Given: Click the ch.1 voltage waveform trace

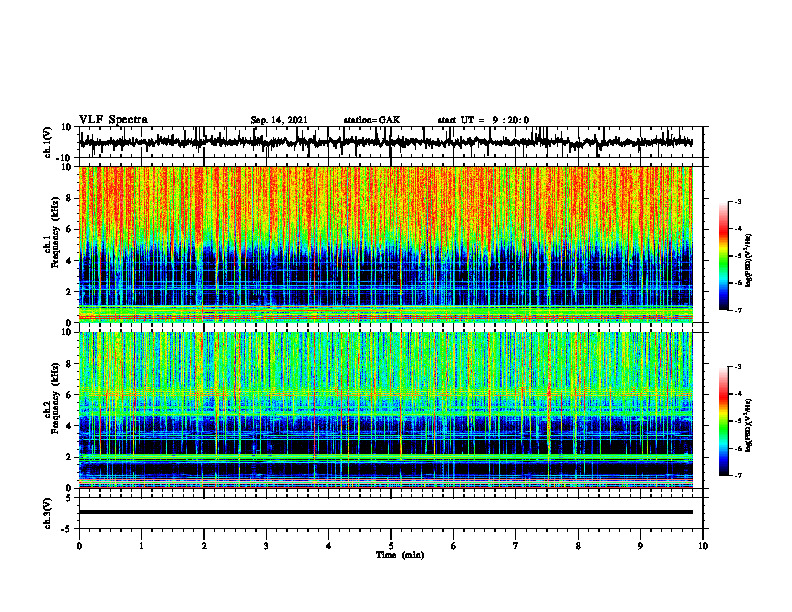Looking at the screenshot, I should point(385,142).
